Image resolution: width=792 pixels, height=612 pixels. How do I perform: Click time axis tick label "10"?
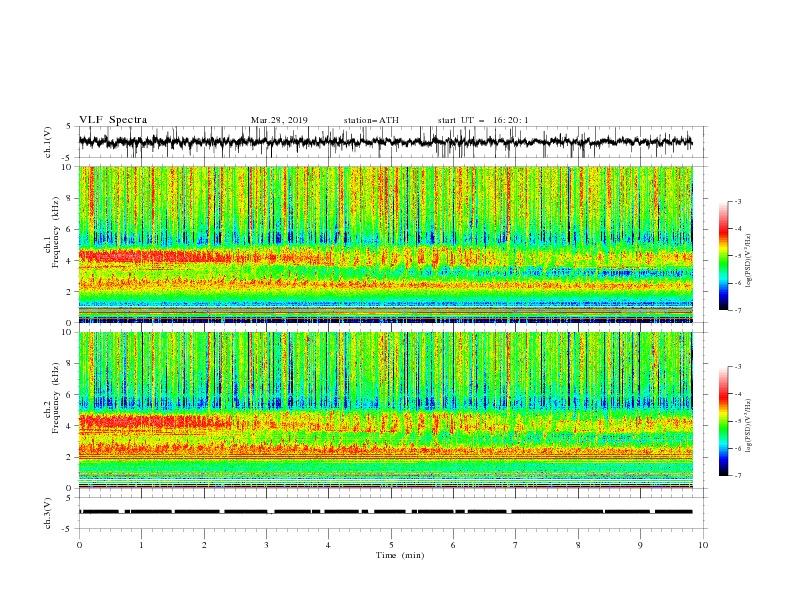point(703,545)
